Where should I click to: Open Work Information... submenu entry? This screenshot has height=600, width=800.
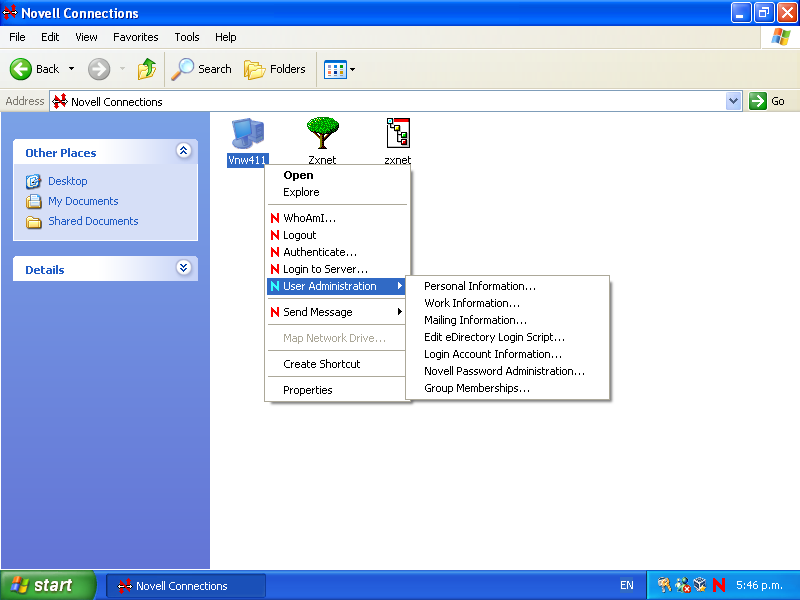(507, 303)
